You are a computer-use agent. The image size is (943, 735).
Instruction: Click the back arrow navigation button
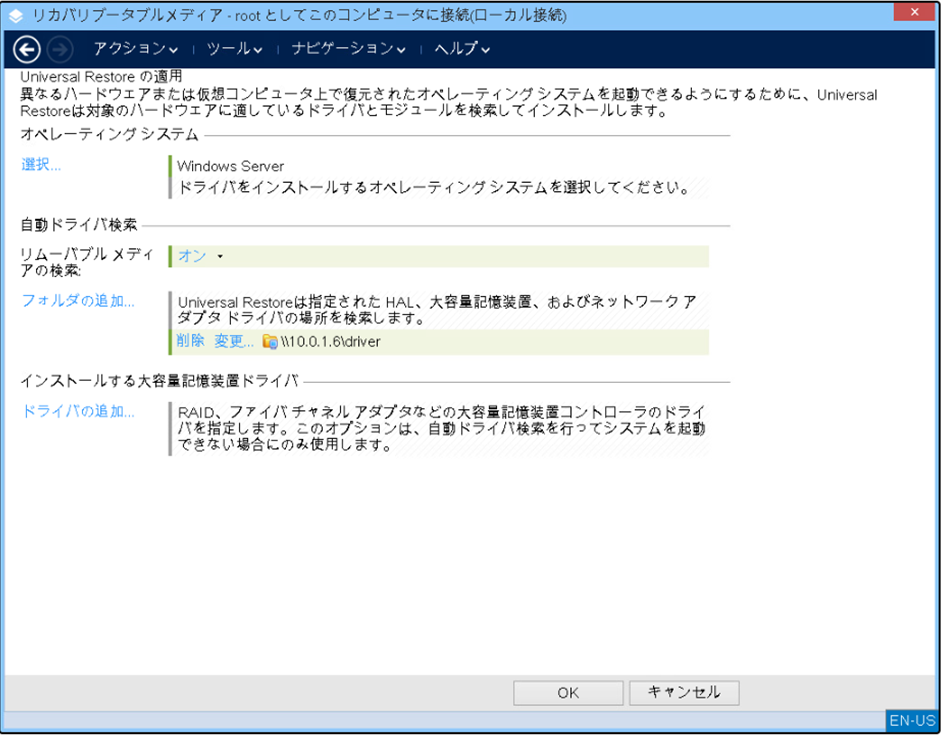[28, 48]
